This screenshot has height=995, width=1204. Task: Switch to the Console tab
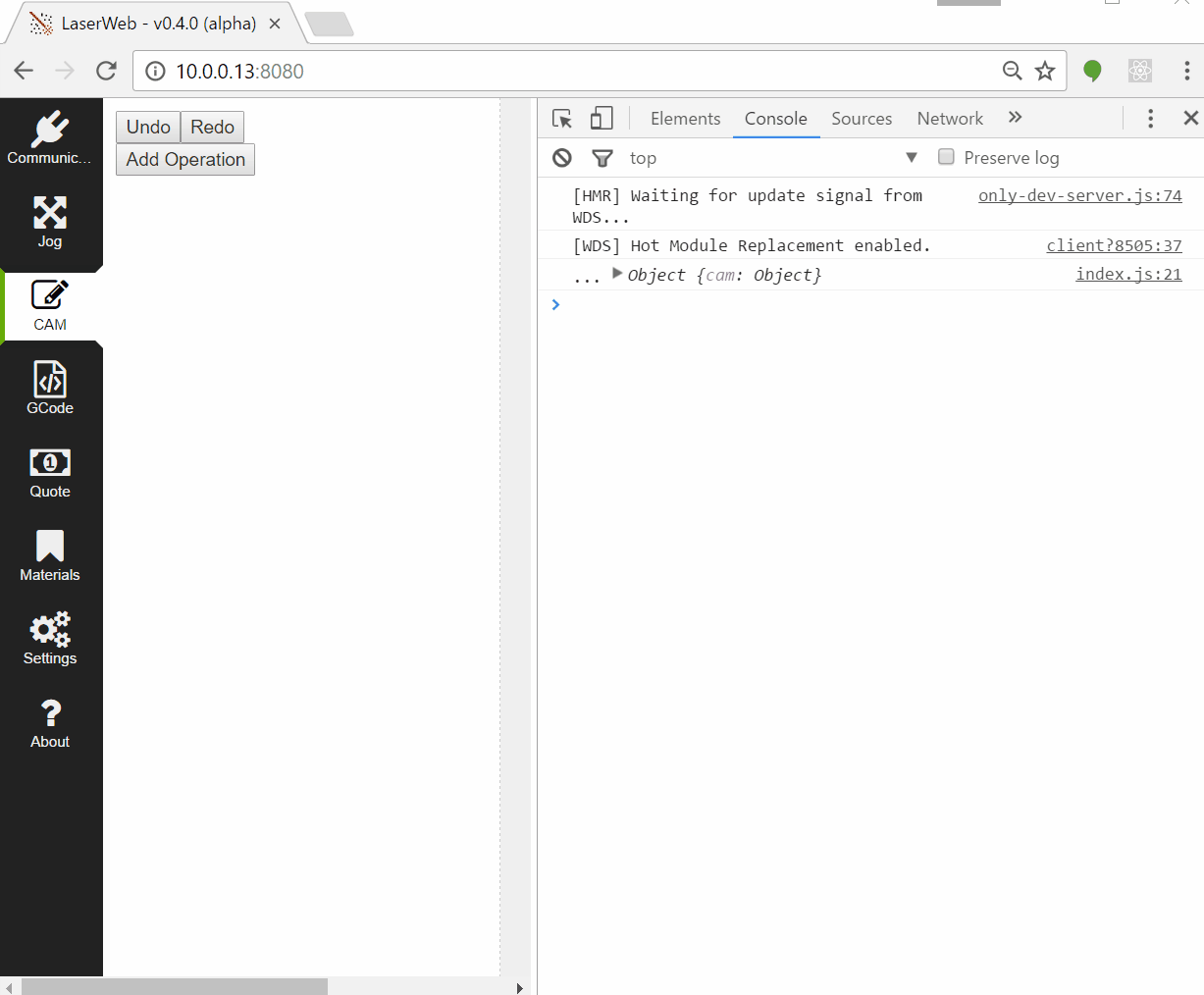pos(776,119)
